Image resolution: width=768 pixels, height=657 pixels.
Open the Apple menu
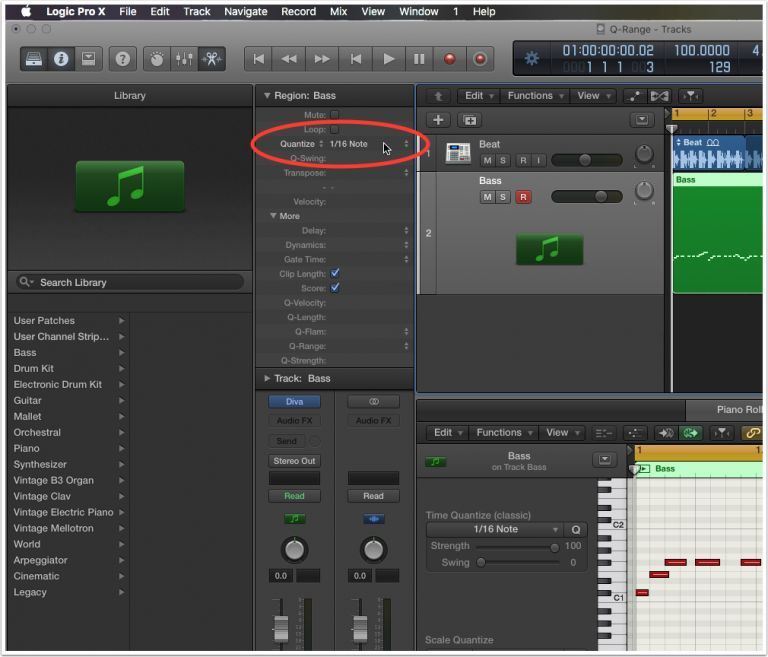[x=26, y=11]
